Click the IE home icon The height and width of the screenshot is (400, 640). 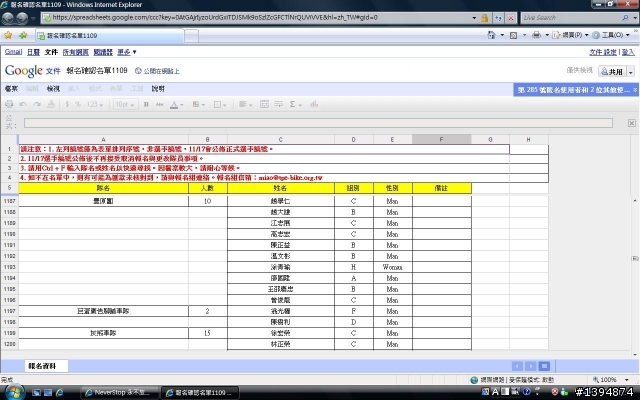(491, 35)
